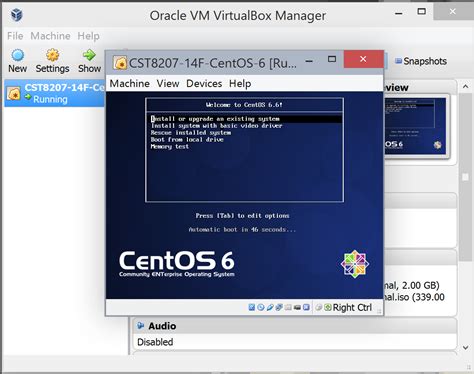Image resolution: width=474 pixels, height=374 pixels.
Task: Maximize the CentOS VM window
Action: pyautogui.click(x=332, y=59)
